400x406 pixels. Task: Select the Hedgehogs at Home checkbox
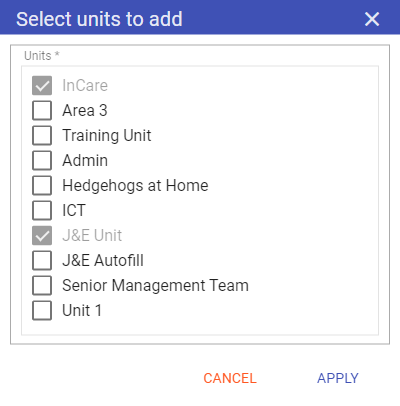42,185
